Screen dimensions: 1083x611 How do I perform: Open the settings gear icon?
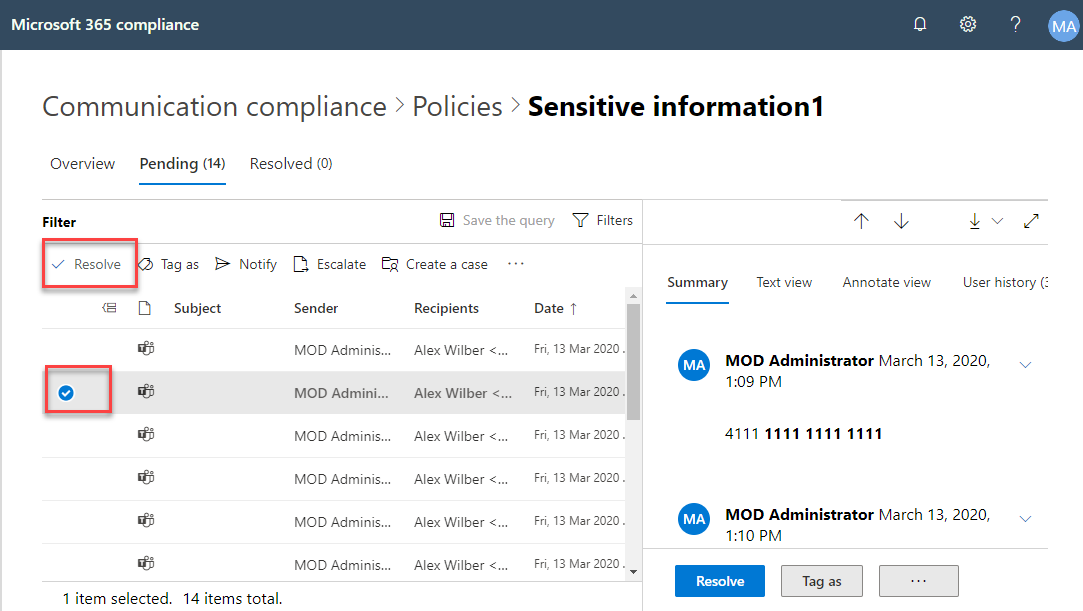(968, 25)
